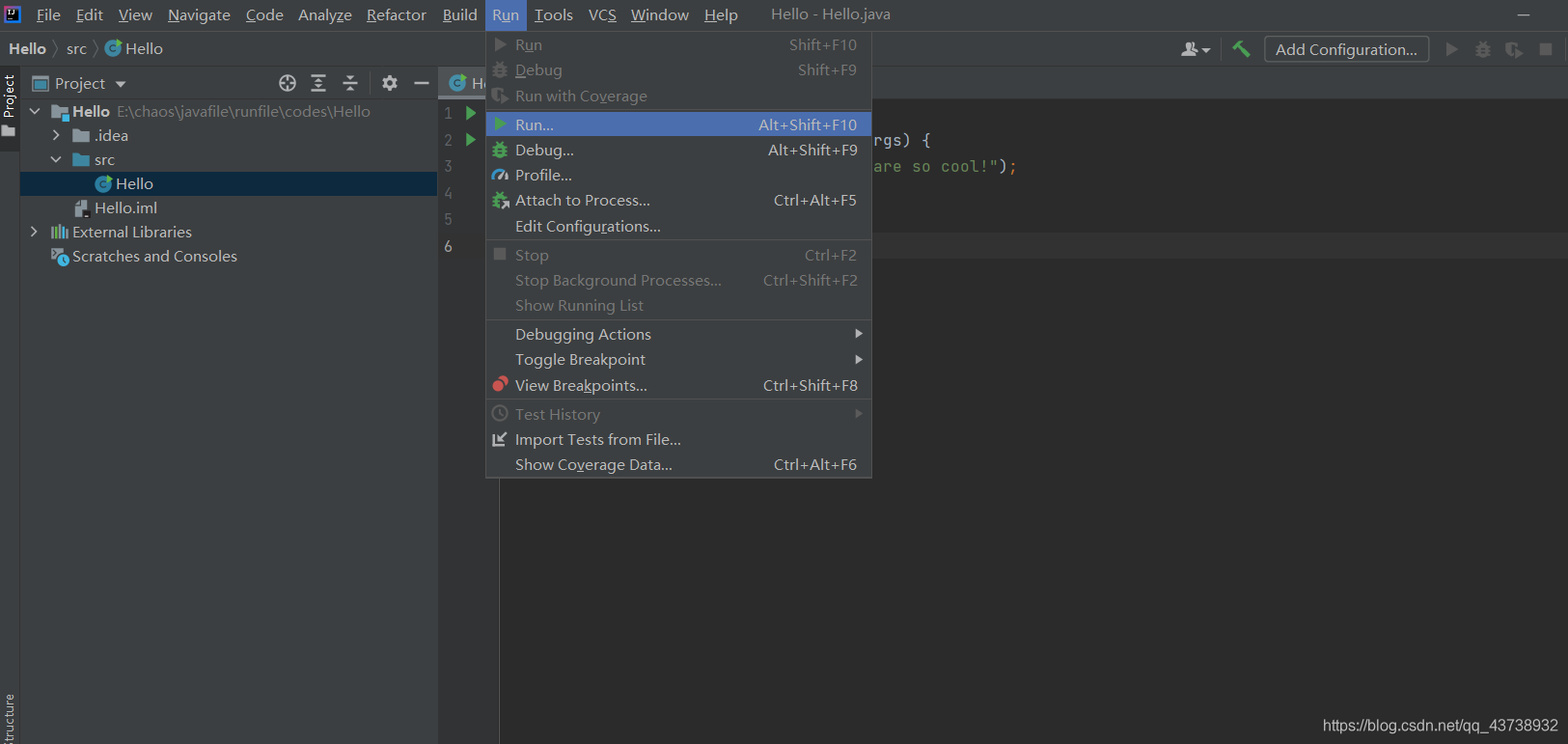Click the Structure vertical side tab
The width and height of the screenshot is (1568, 744).
9,718
